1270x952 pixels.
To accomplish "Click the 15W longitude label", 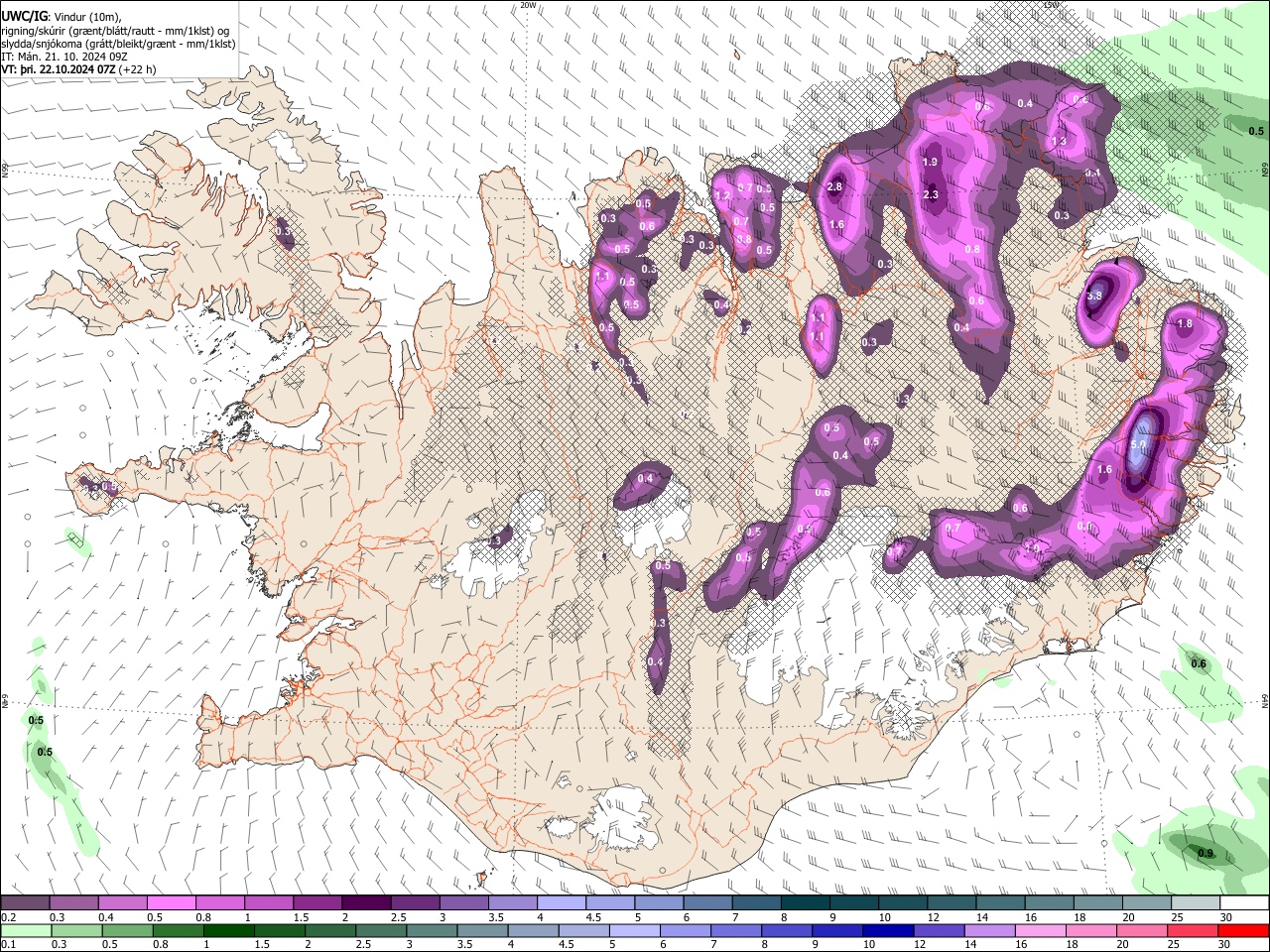I will (x=1052, y=5).
